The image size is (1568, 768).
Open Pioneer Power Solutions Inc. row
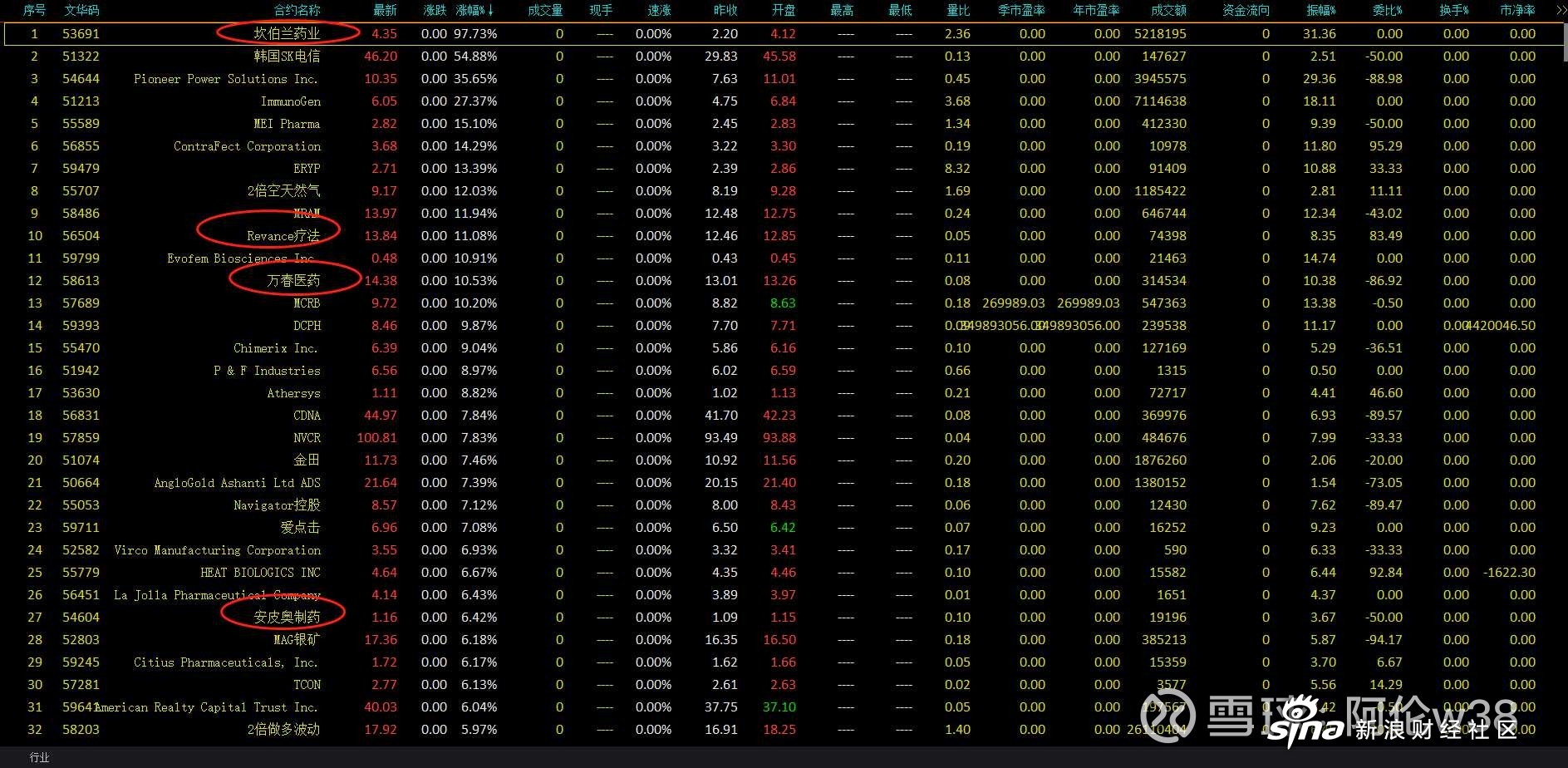784,79
